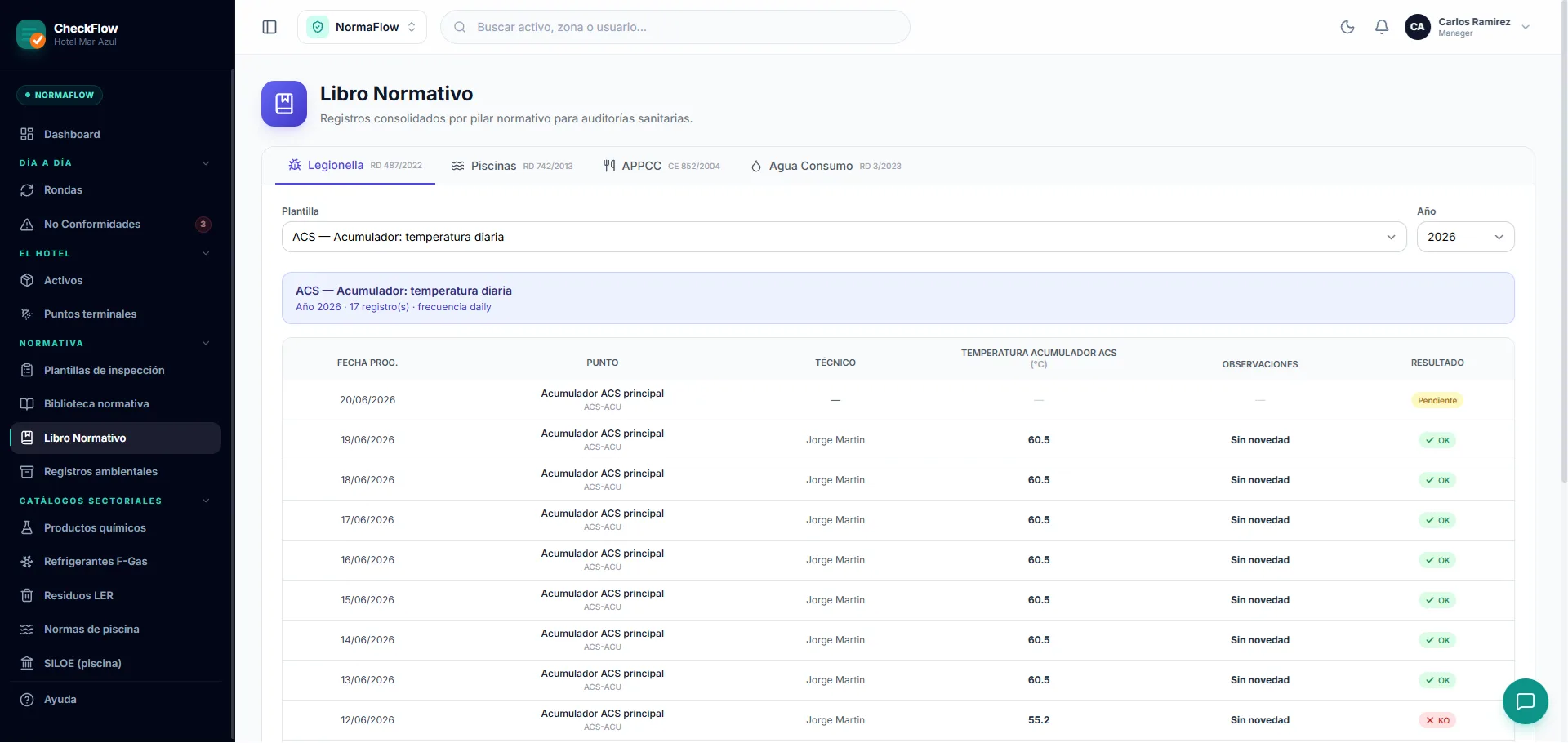Open Carlos Ramirez user menu
Screen dimensions: 1568x743
click(x=1468, y=27)
